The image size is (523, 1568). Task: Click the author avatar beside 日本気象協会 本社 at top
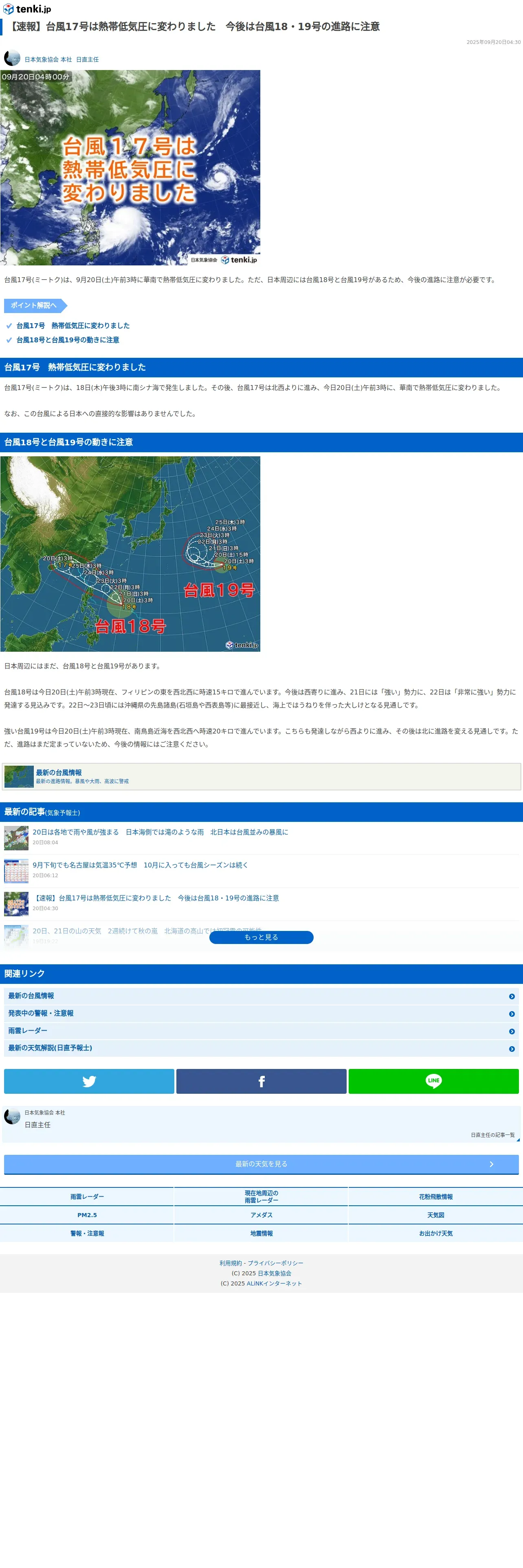click(12, 59)
